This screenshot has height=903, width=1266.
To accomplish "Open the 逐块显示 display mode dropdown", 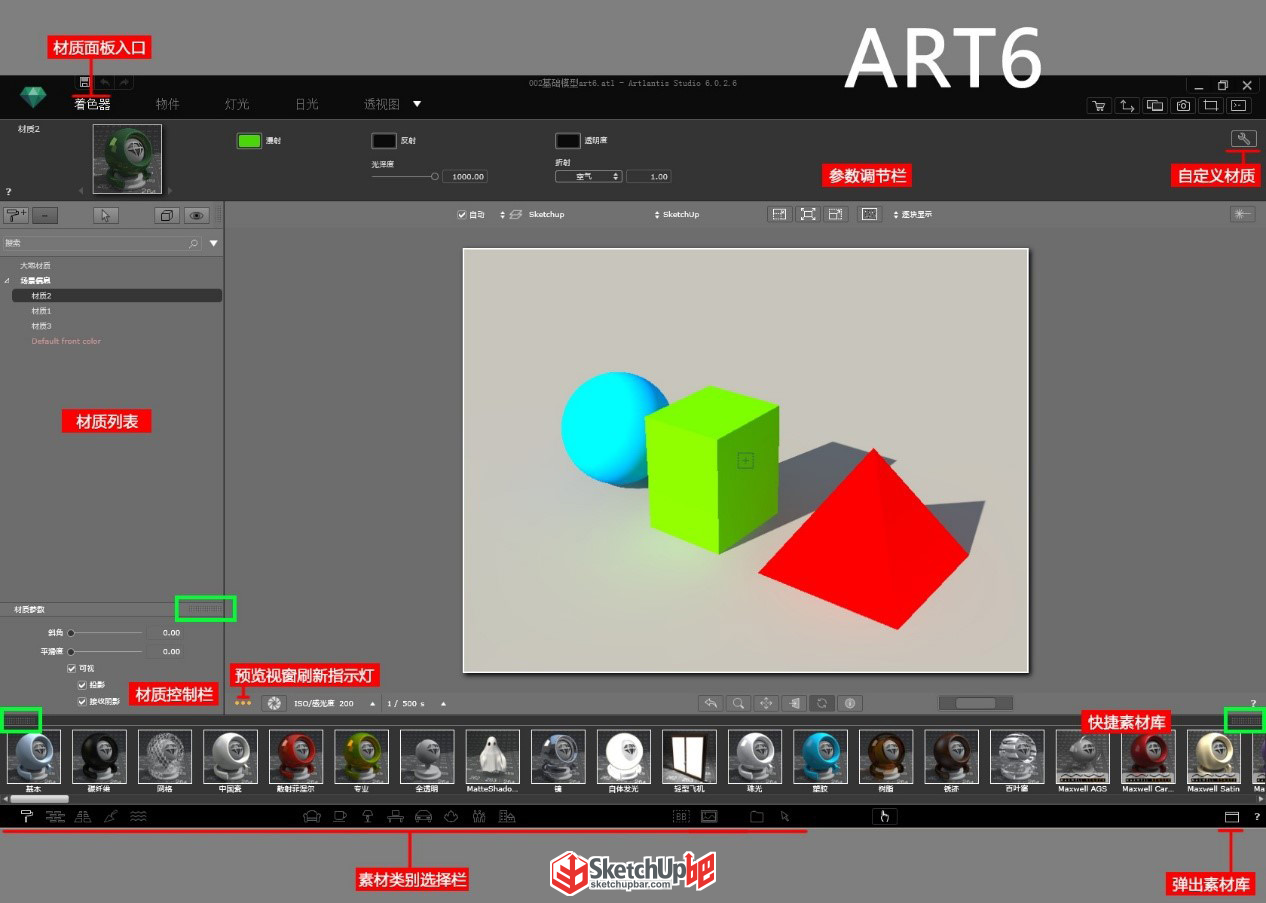I will click(912, 215).
